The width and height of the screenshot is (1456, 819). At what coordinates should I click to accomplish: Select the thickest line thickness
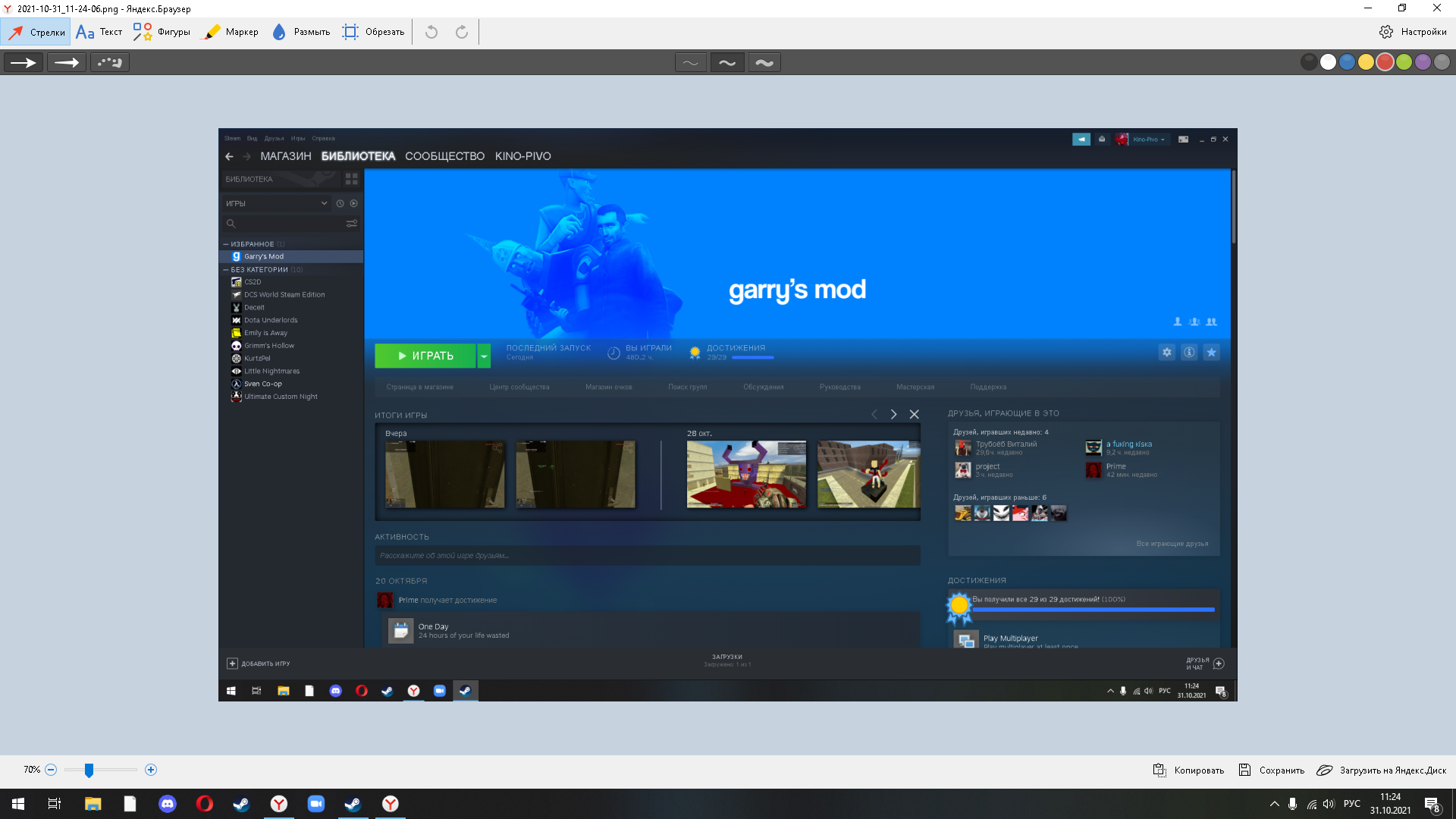pyautogui.click(x=764, y=62)
